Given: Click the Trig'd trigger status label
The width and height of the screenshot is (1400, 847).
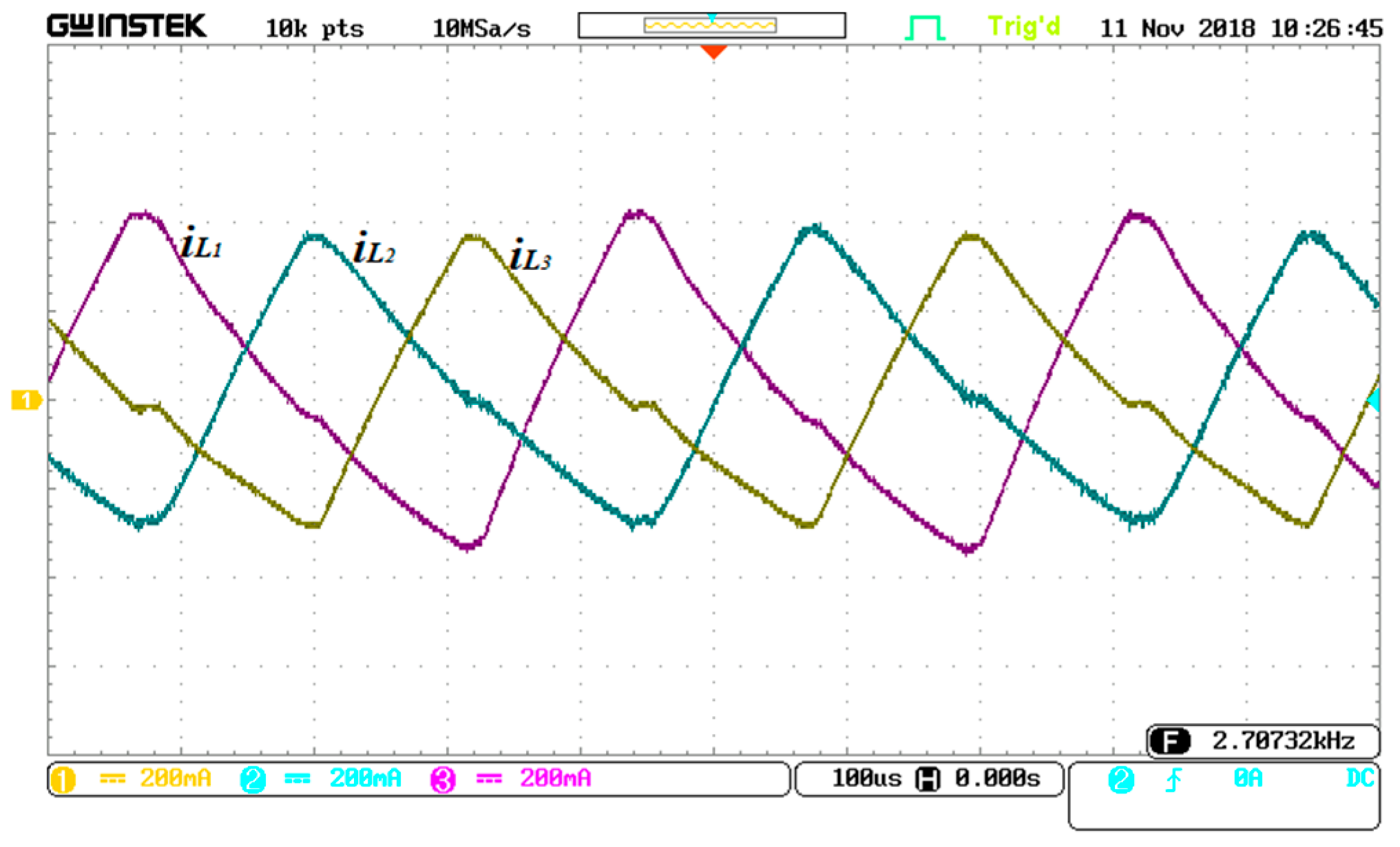Looking at the screenshot, I should tap(1023, 28).
